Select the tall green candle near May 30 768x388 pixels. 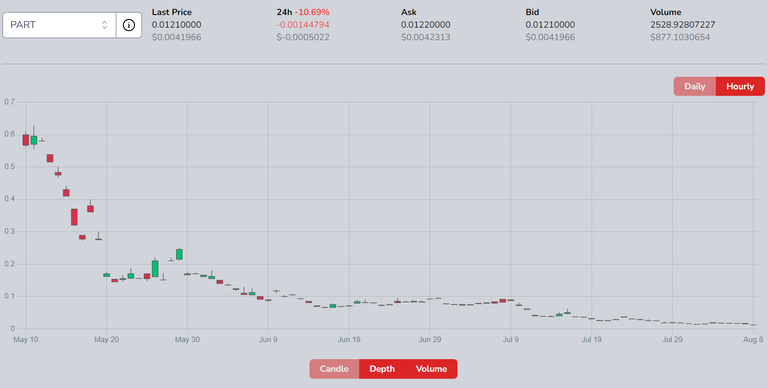(179, 254)
